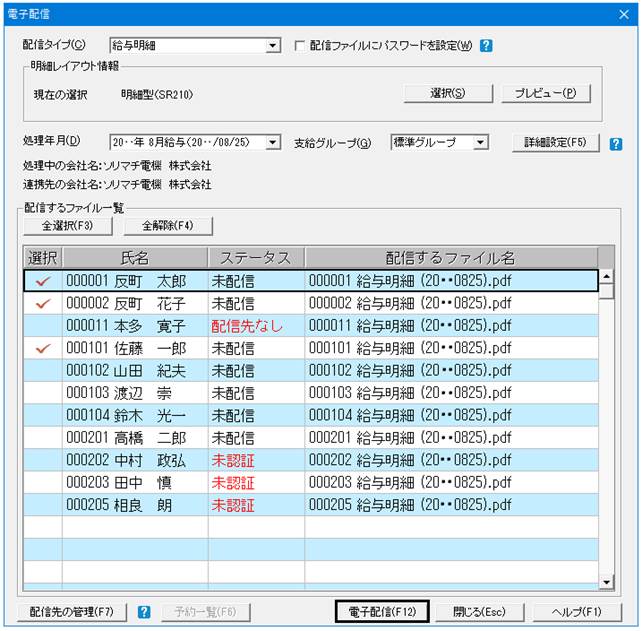Screen dimensions: 642x631
Task: Select row 000011 本多 寛子
Action: pyautogui.click(x=311, y=326)
